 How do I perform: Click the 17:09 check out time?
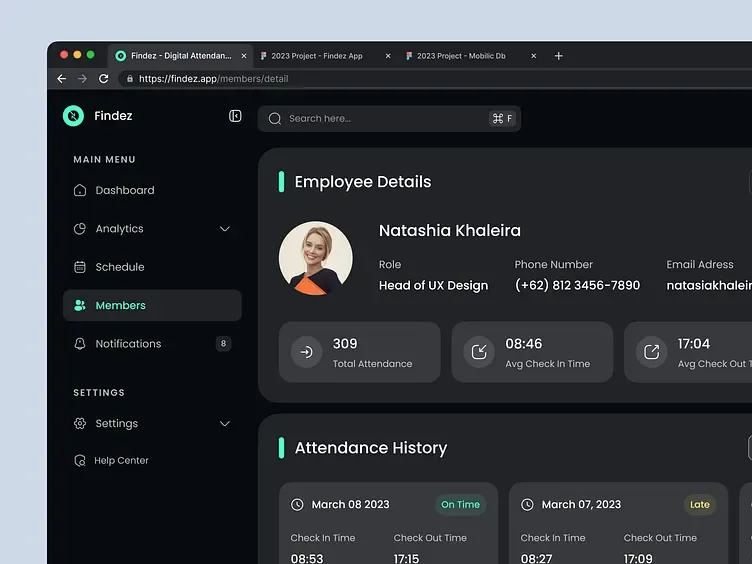pyautogui.click(x=638, y=559)
